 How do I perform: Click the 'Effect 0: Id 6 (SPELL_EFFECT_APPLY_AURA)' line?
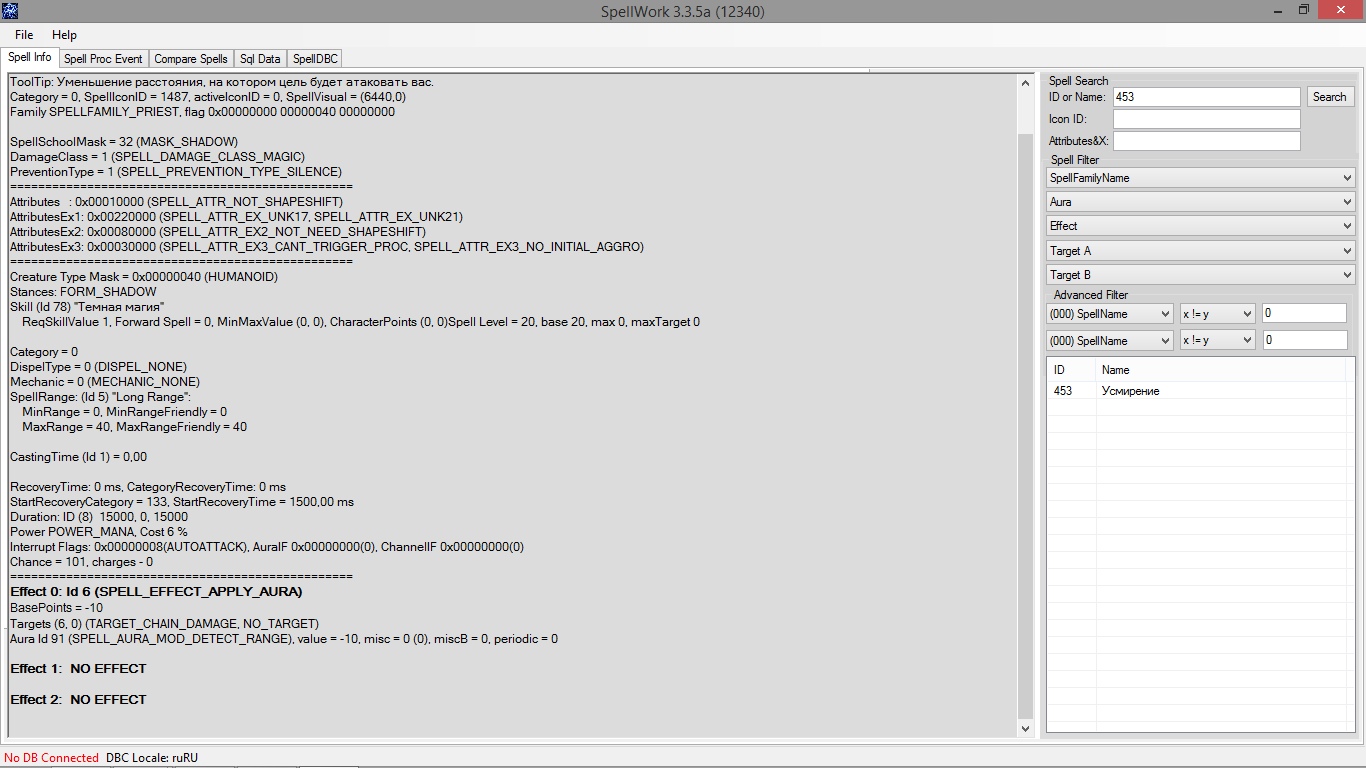[156, 592]
